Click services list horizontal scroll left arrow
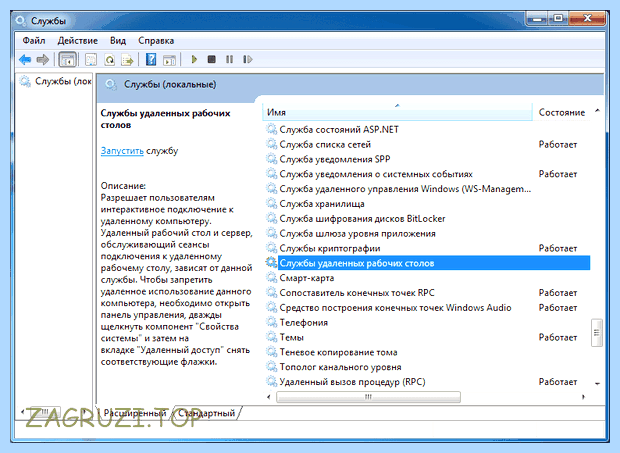620x453 pixels. 269,396
